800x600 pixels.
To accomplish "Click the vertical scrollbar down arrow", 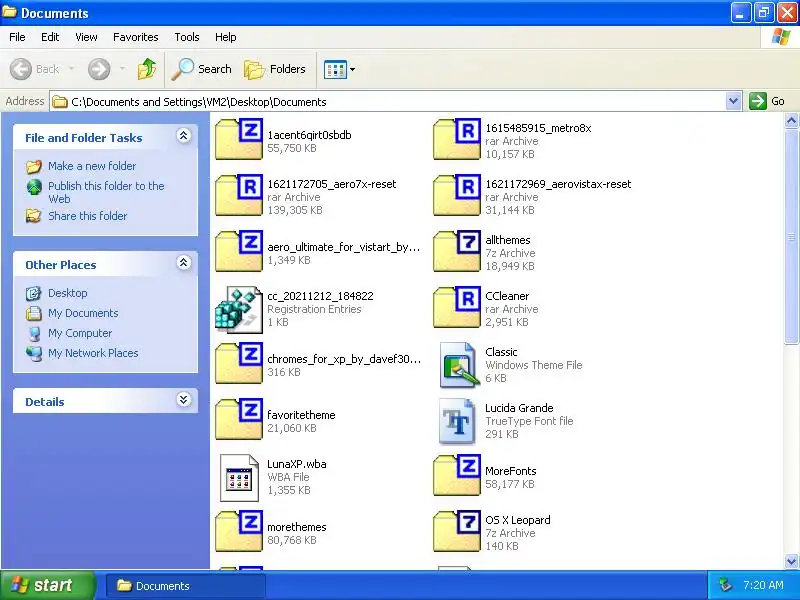I will (791, 561).
